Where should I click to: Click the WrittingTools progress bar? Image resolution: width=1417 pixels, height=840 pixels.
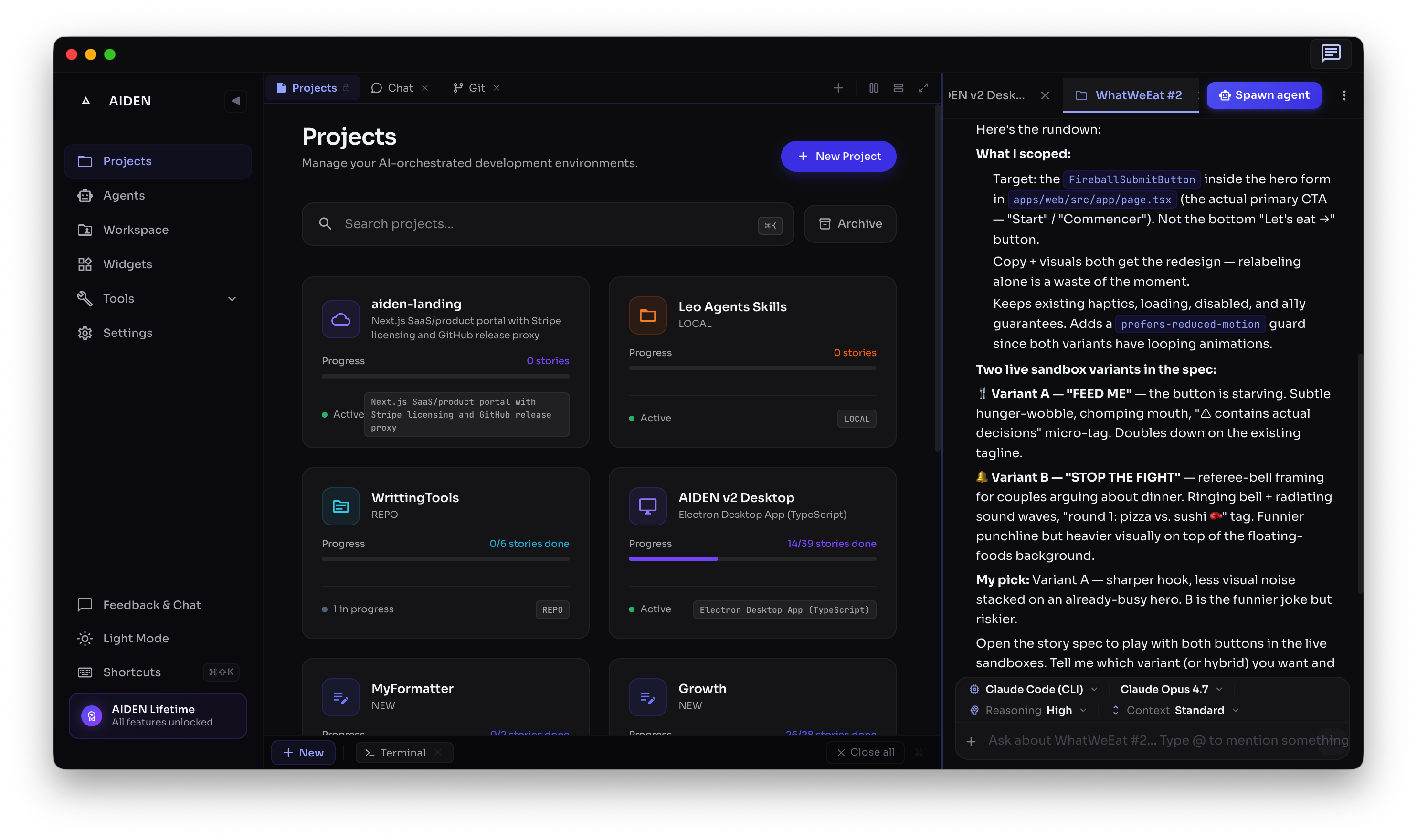tap(445, 559)
